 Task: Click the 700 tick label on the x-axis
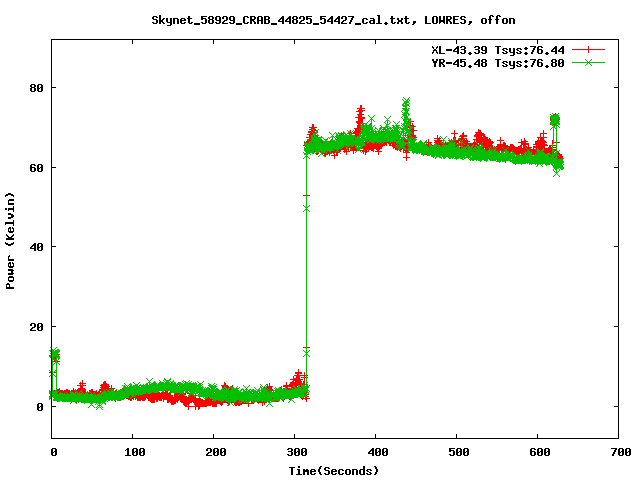pos(617,453)
